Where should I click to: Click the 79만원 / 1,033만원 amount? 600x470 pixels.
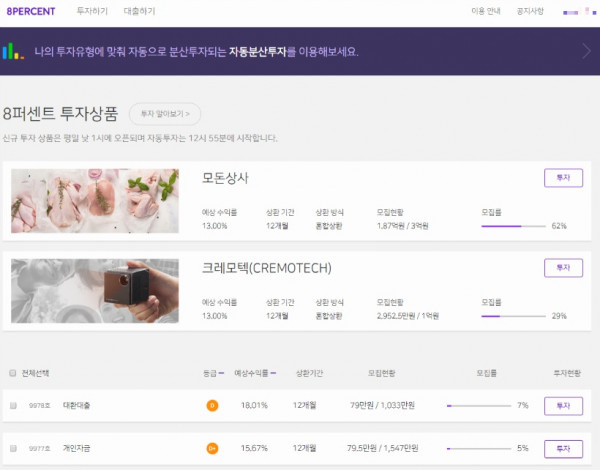coord(382,405)
